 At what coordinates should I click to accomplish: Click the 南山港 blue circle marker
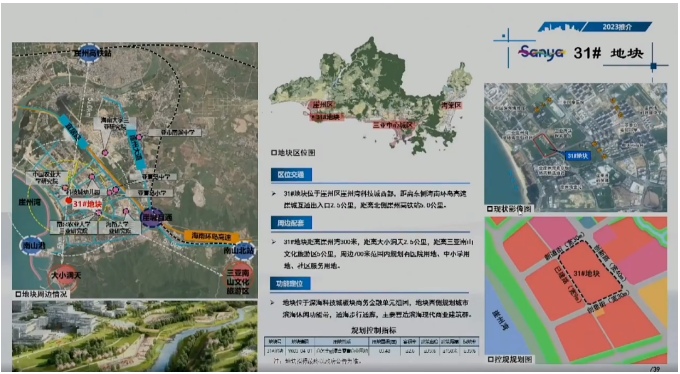(32, 246)
